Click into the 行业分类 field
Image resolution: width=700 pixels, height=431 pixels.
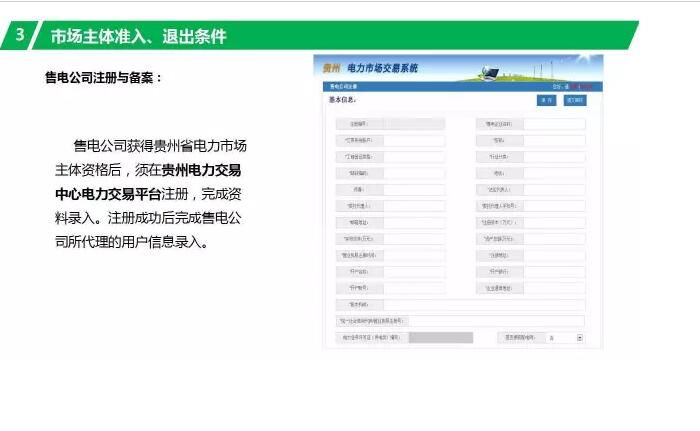coord(554,157)
